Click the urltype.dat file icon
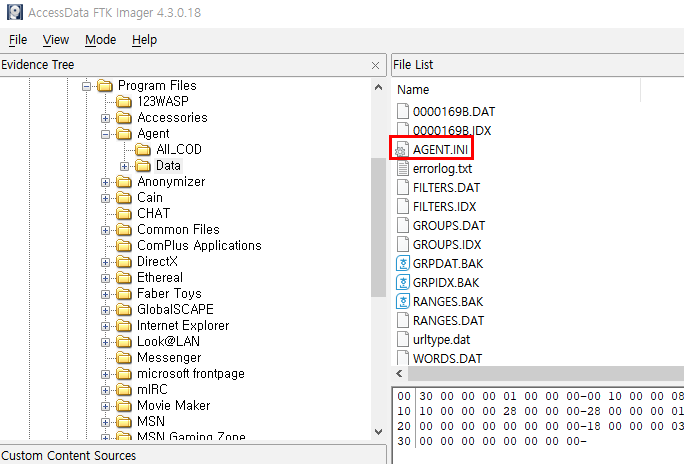 tap(403, 339)
